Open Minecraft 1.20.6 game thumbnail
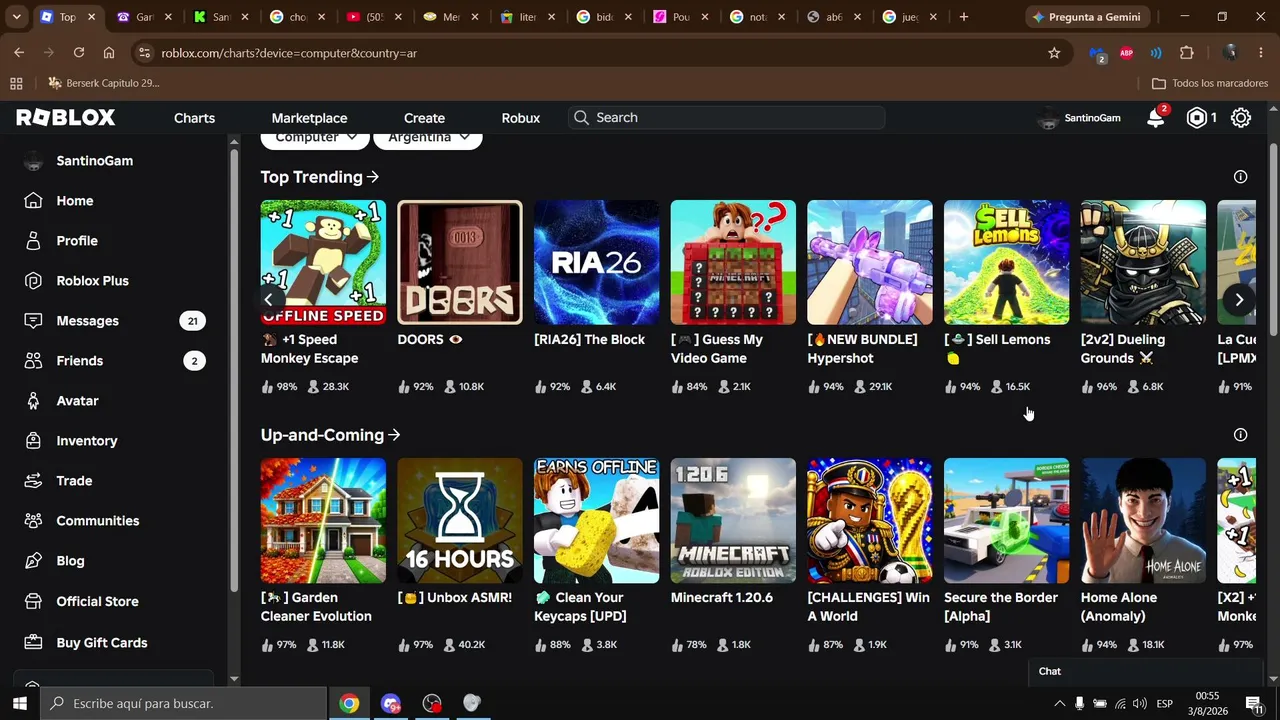The height and width of the screenshot is (720, 1280). [x=733, y=520]
